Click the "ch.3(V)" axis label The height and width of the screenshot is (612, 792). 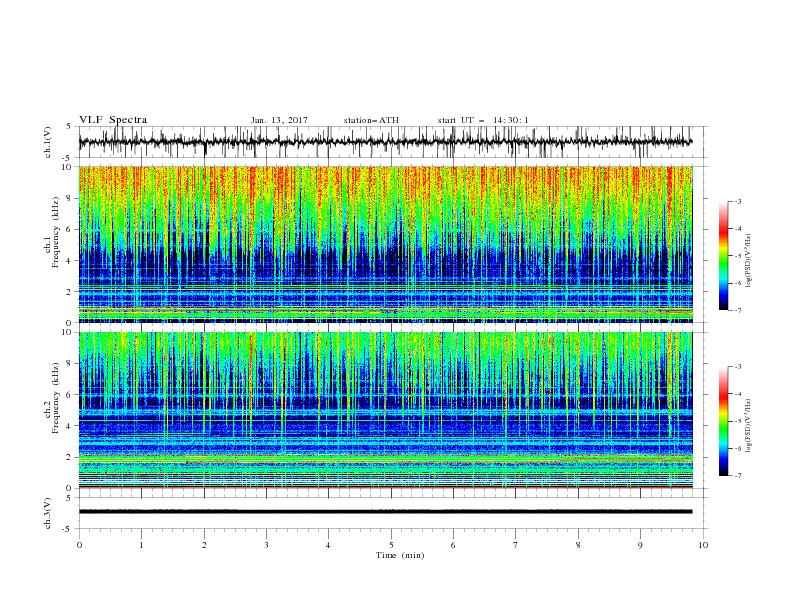pos(48,513)
